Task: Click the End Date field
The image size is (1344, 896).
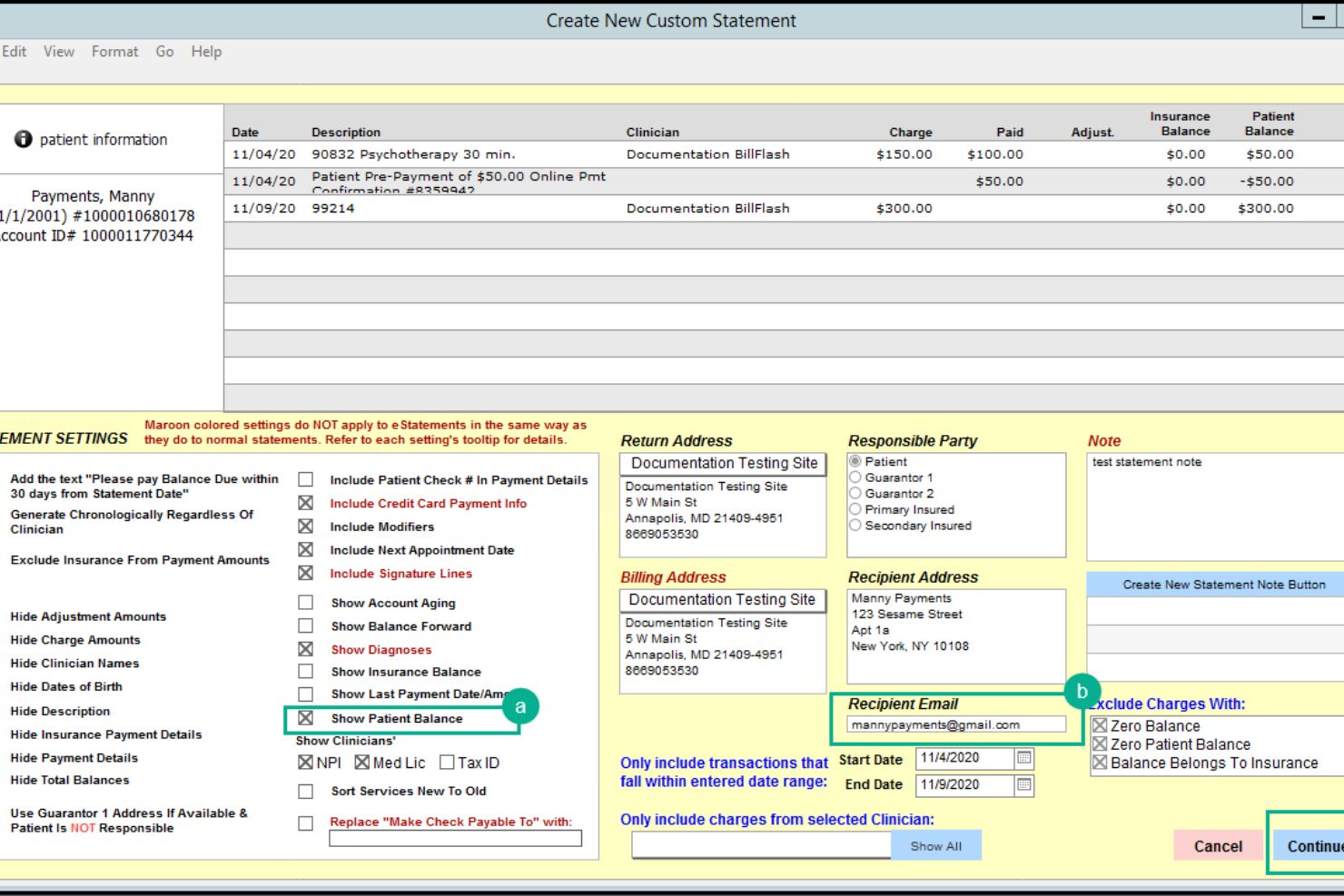Action: tap(965, 784)
